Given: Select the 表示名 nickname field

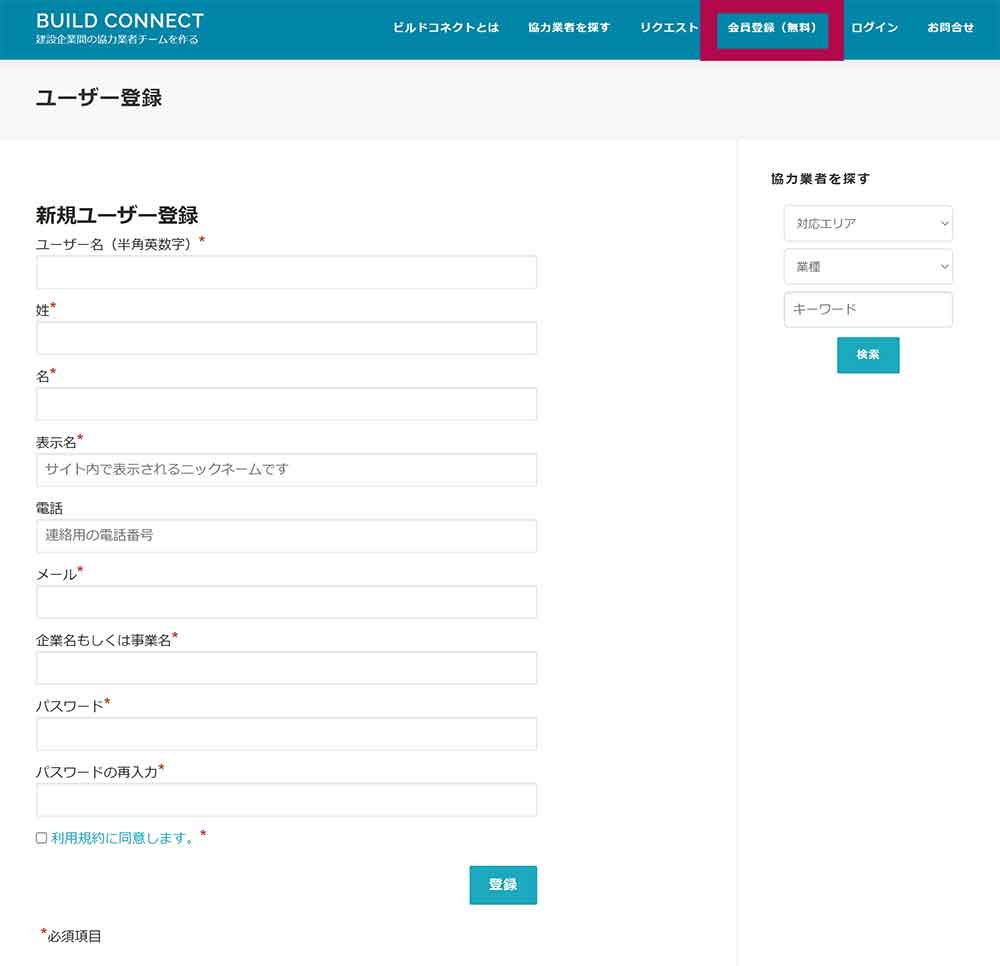Looking at the screenshot, I should coord(285,470).
